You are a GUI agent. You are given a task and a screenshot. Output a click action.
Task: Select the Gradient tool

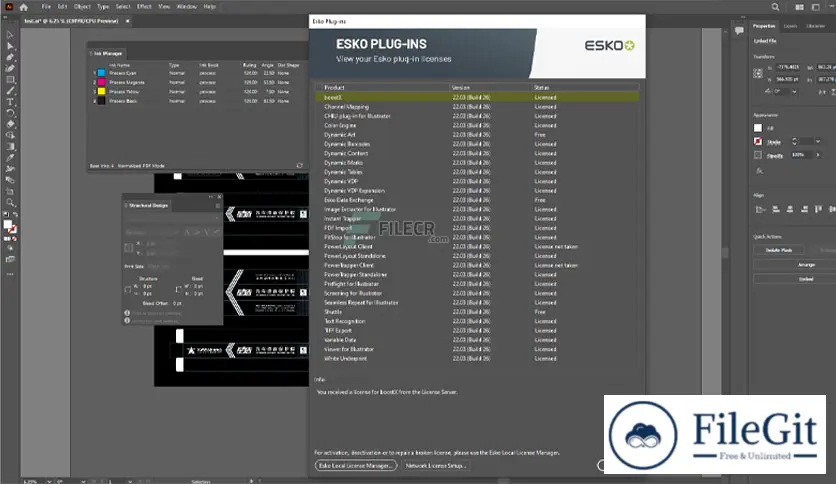point(10,147)
